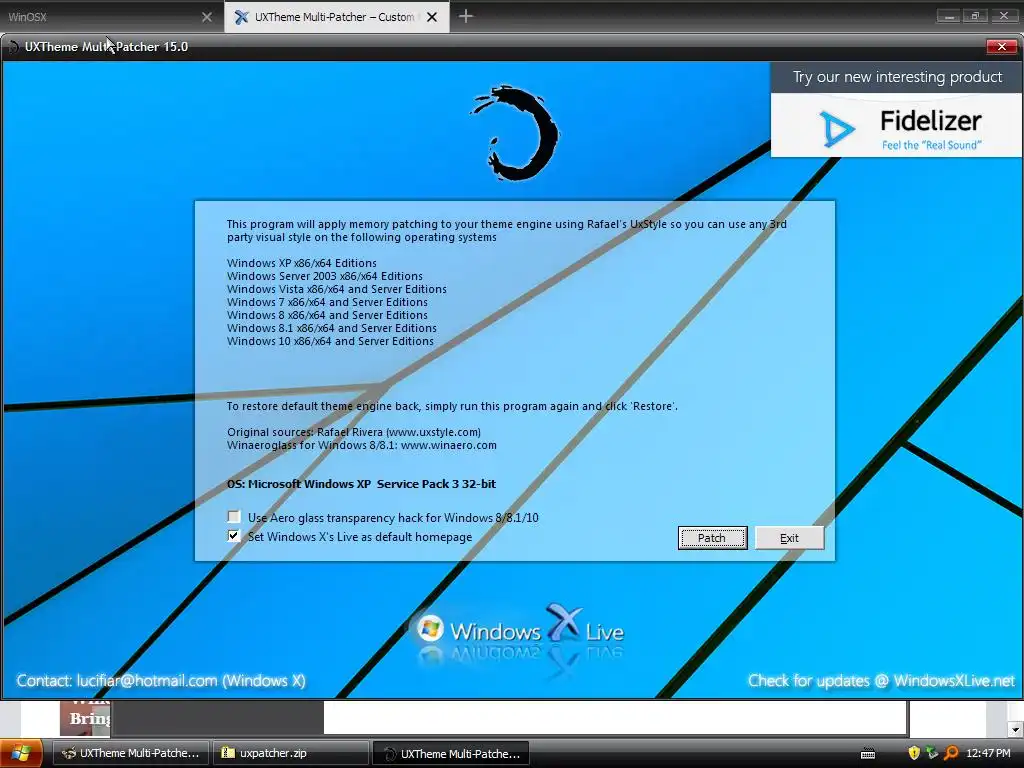Uncheck Set Windows X's Live as default homepage
Image resolution: width=1024 pixels, height=768 pixels.
click(234, 536)
